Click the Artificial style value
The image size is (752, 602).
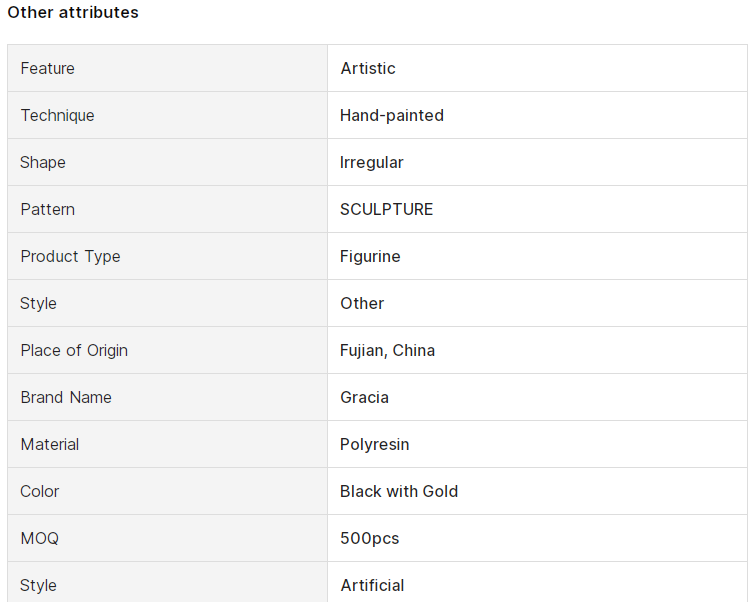tap(372, 585)
